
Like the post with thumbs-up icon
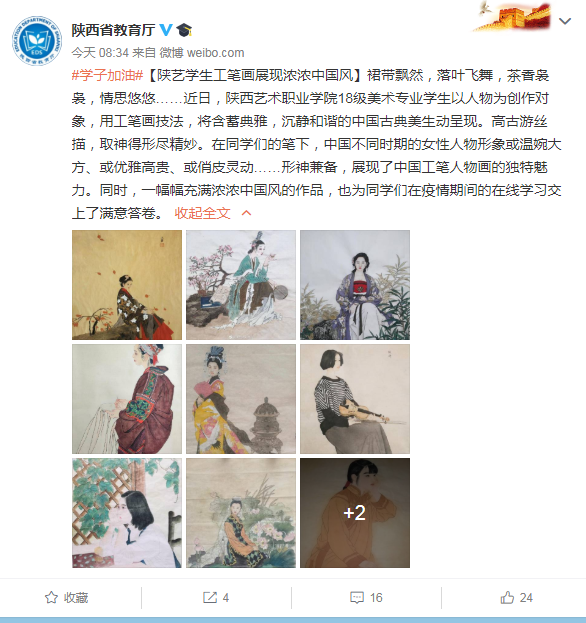(507, 597)
